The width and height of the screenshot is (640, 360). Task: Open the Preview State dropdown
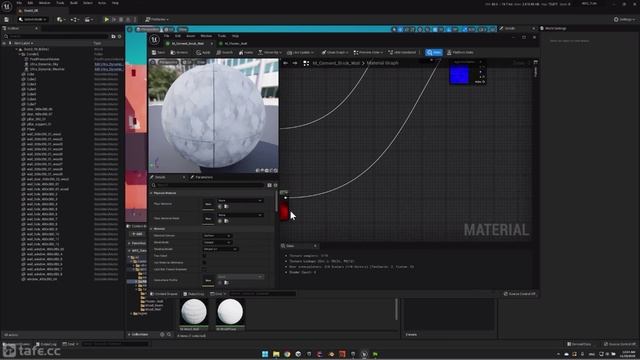368,53
